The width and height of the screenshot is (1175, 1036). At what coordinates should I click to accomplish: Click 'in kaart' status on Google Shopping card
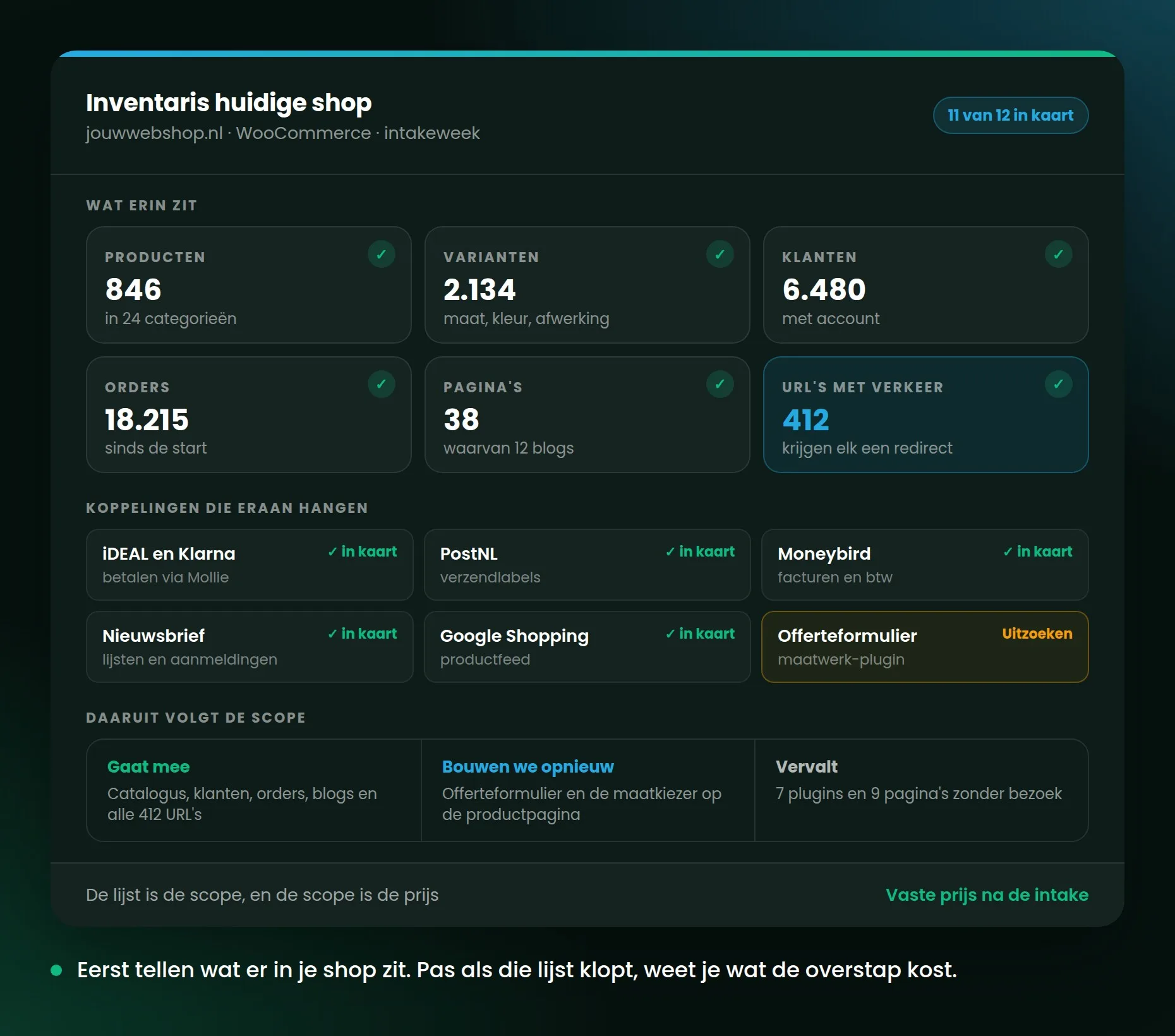(701, 634)
